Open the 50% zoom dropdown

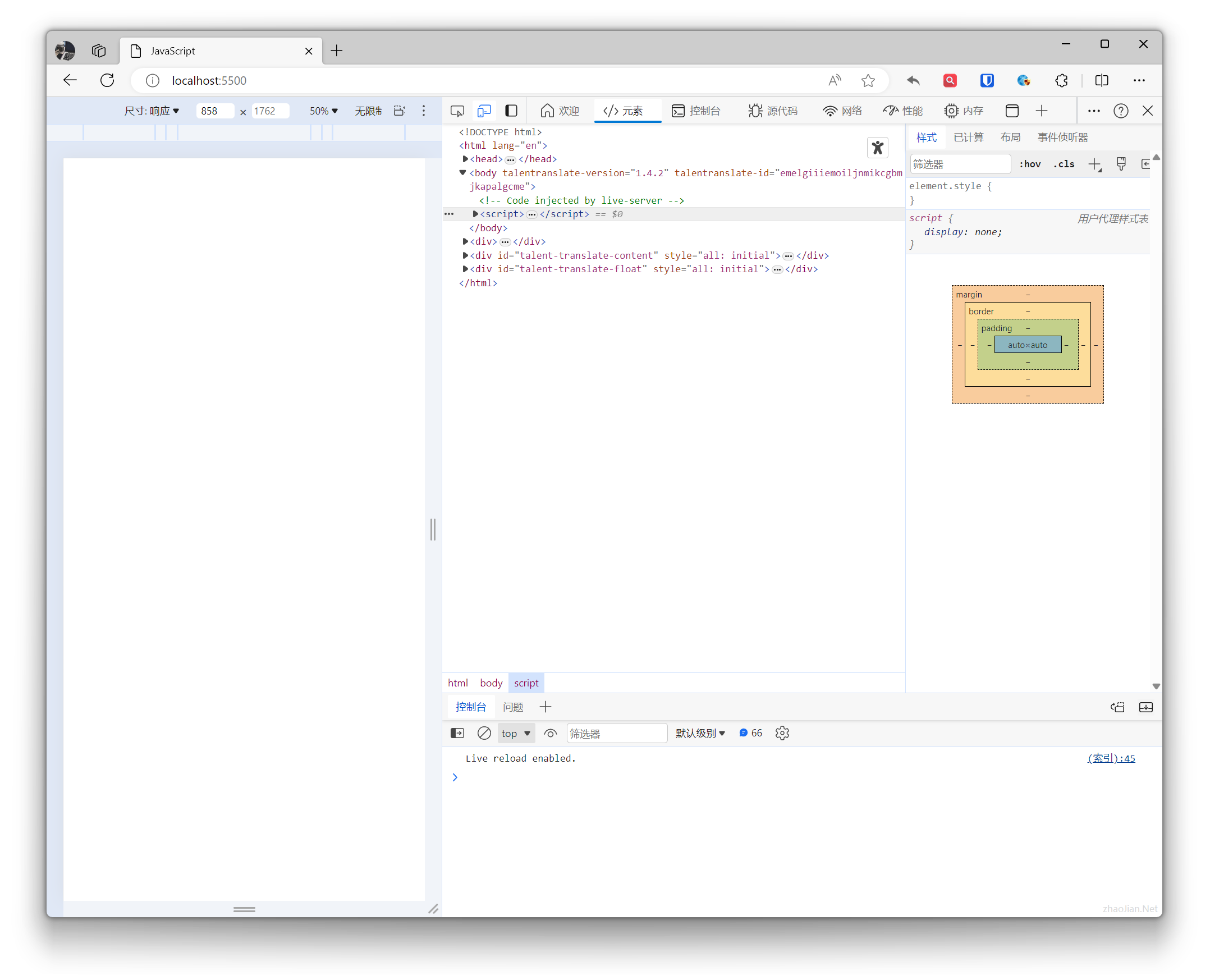coord(323,111)
